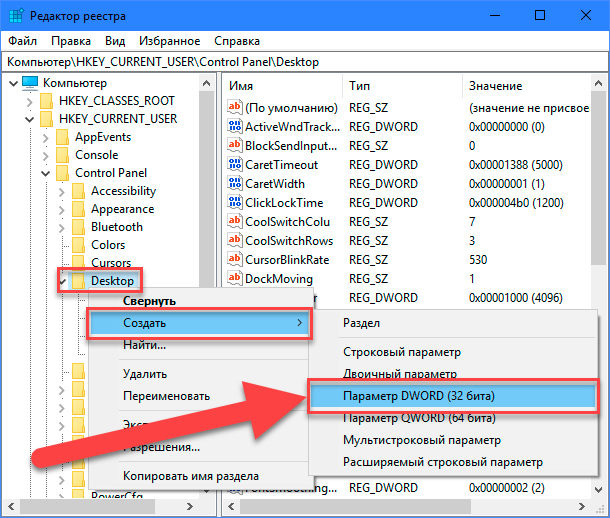The height and width of the screenshot is (518, 610).
Task: Click the CaretTimeout value name
Action: pyautogui.click(x=282, y=165)
